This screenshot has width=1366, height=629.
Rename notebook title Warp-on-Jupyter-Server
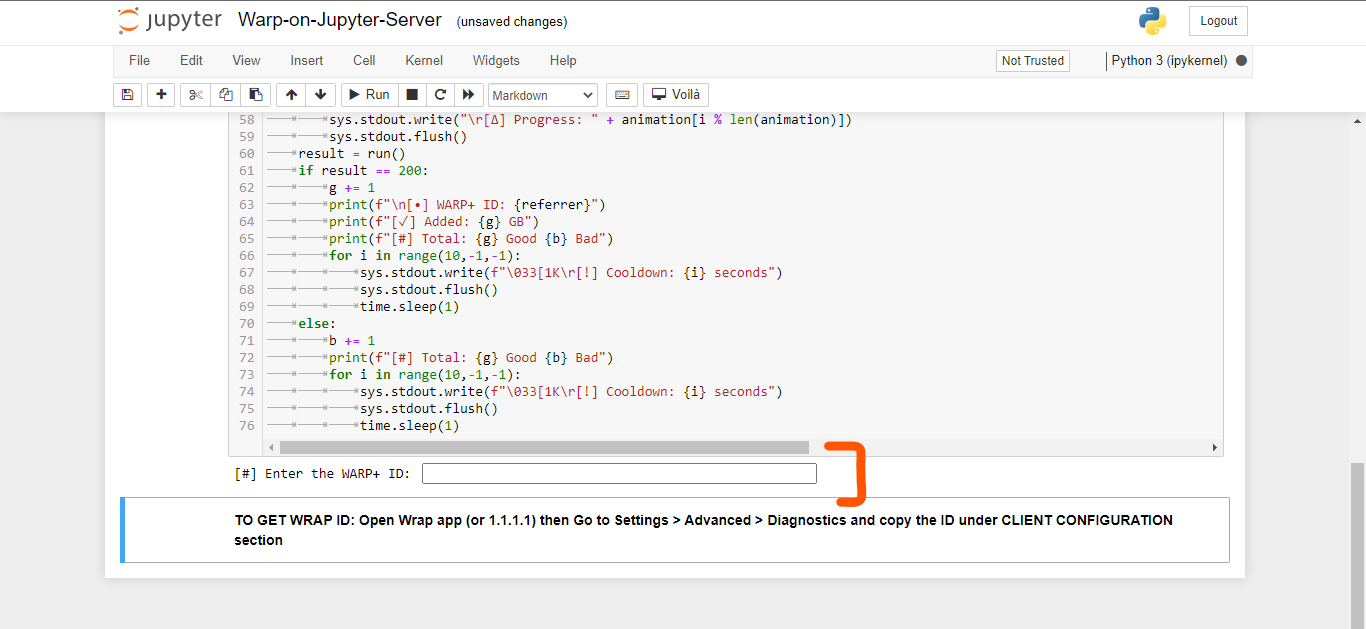click(x=341, y=21)
